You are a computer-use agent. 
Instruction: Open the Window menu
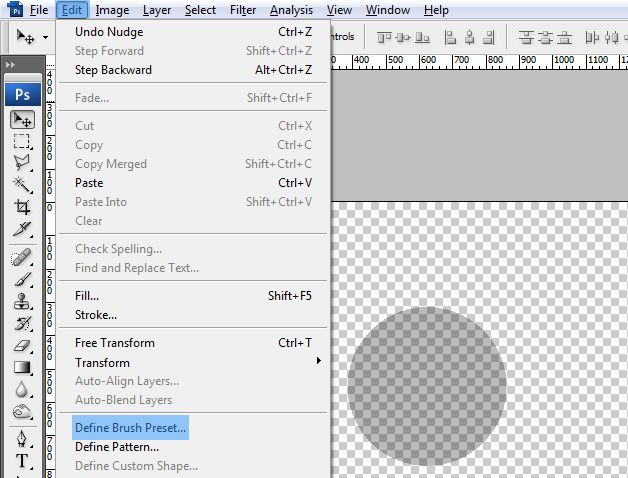click(x=388, y=10)
